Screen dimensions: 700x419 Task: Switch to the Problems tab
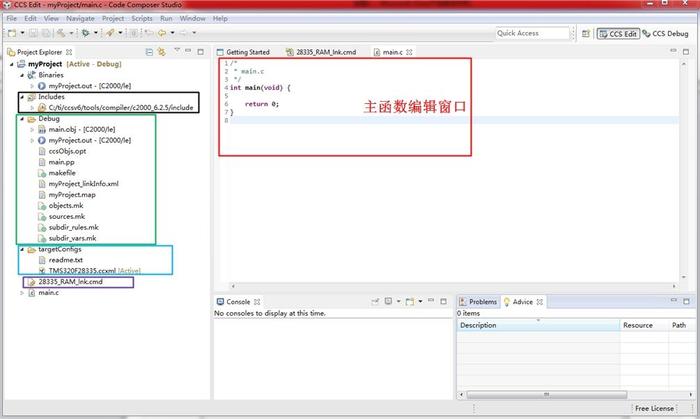point(478,302)
